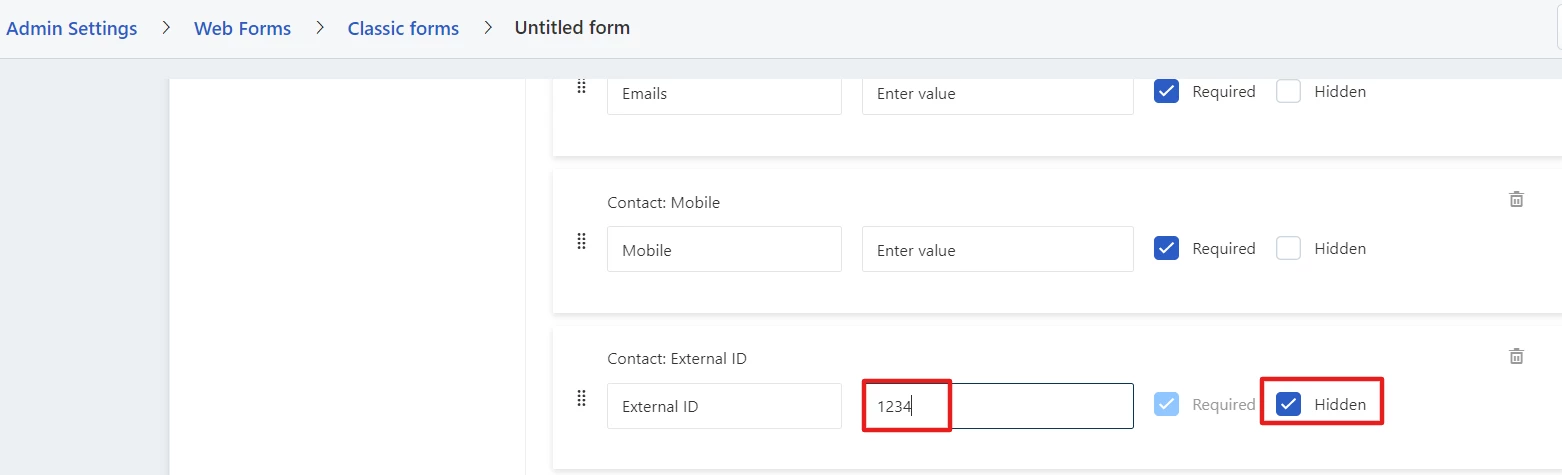Open the Web Forms breadcrumb link
Viewport: 1562px width, 475px height.
pos(242,28)
